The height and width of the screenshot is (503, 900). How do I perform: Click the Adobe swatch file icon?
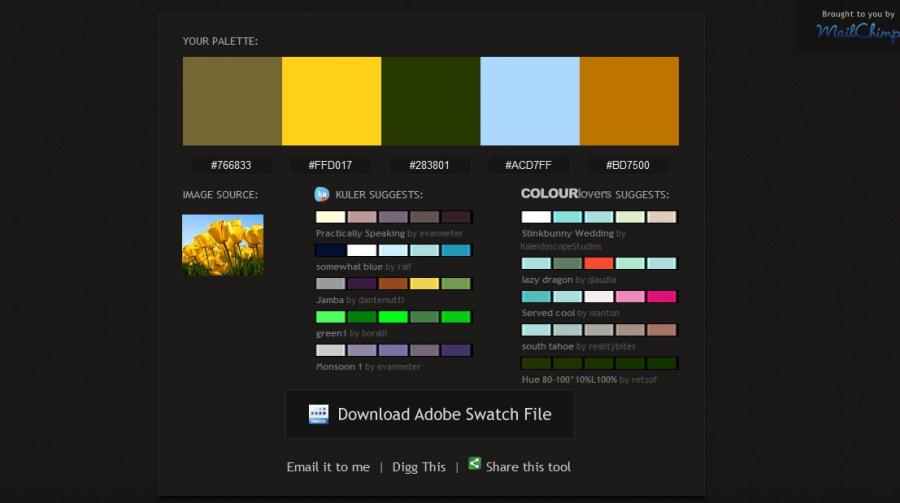pyautogui.click(x=319, y=414)
